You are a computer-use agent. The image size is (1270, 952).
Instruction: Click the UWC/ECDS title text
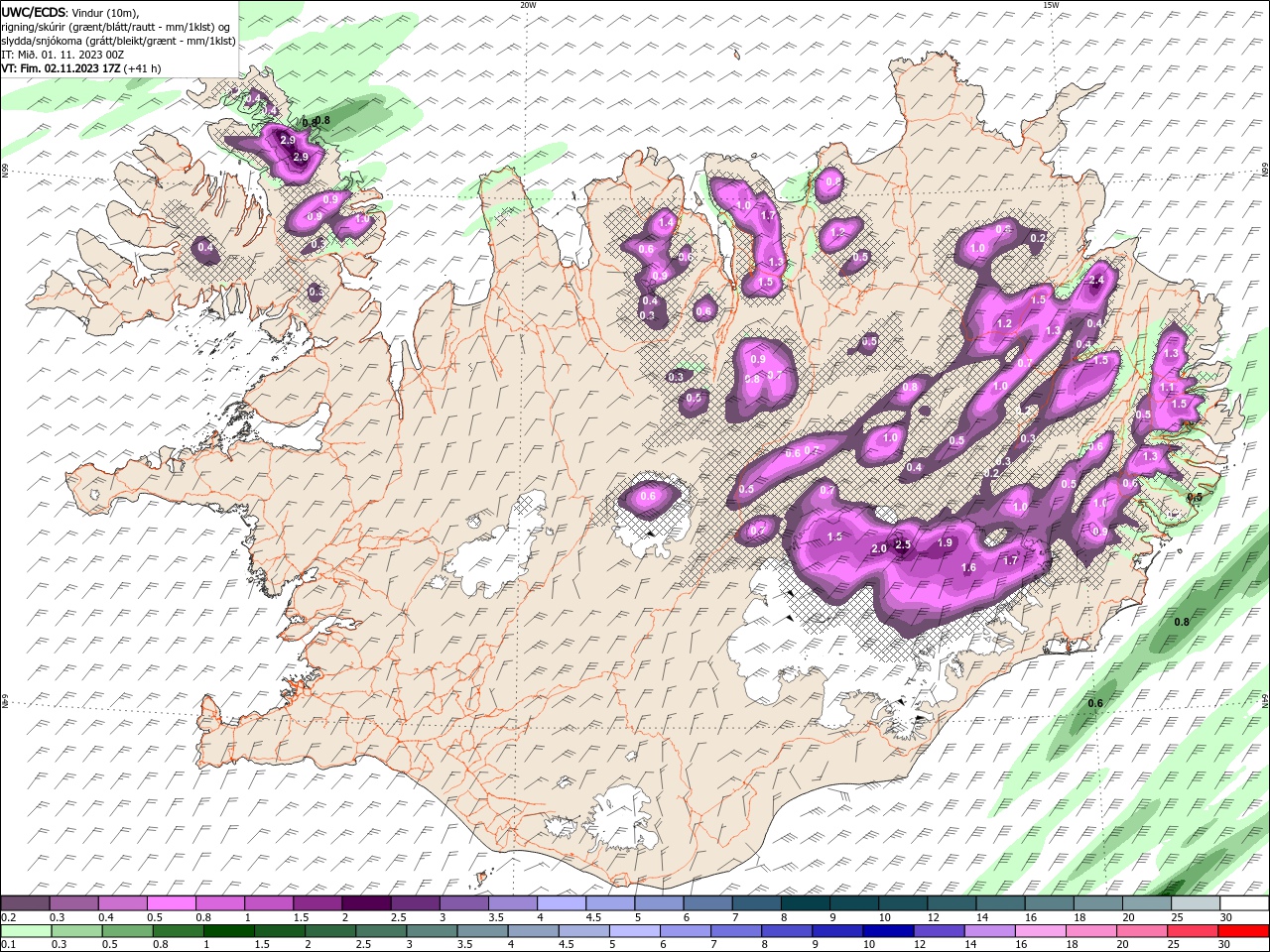(35, 11)
